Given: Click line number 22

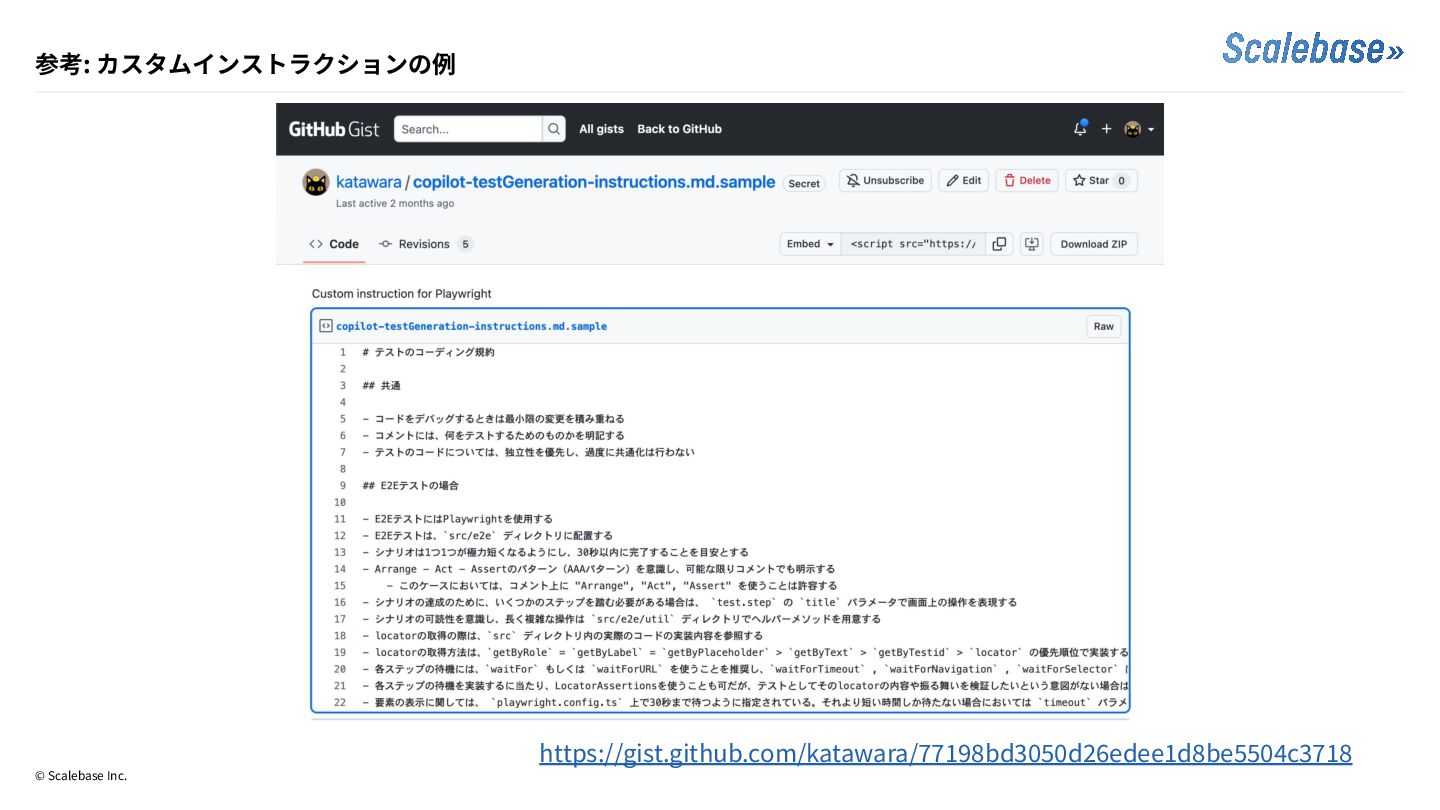Looking at the screenshot, I should [x=339, y=702].
